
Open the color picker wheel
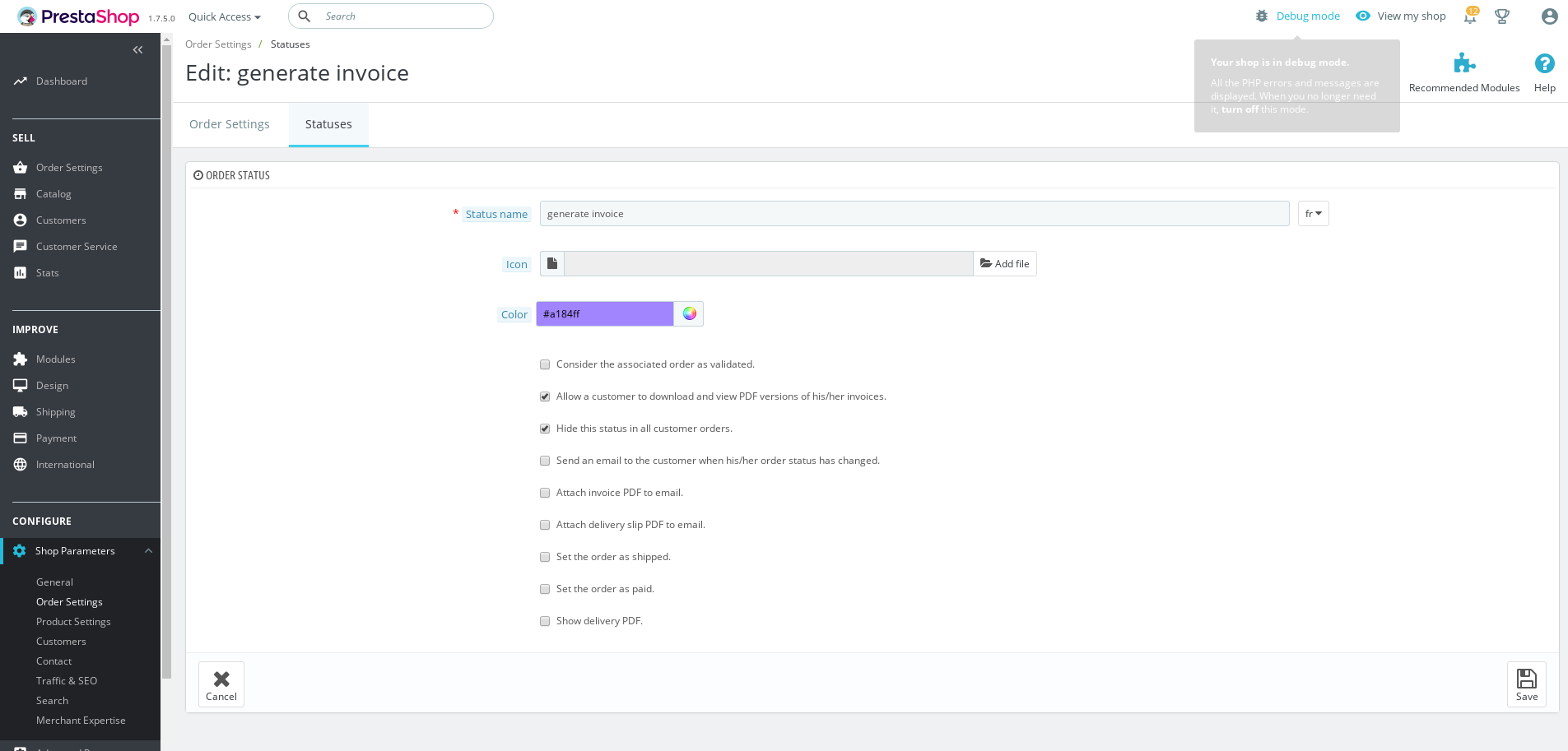tap(688, 313)
